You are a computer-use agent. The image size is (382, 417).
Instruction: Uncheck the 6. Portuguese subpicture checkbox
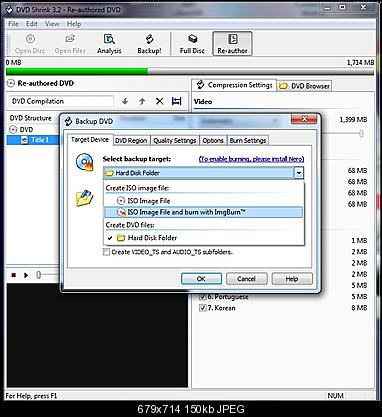coord(203,297)
